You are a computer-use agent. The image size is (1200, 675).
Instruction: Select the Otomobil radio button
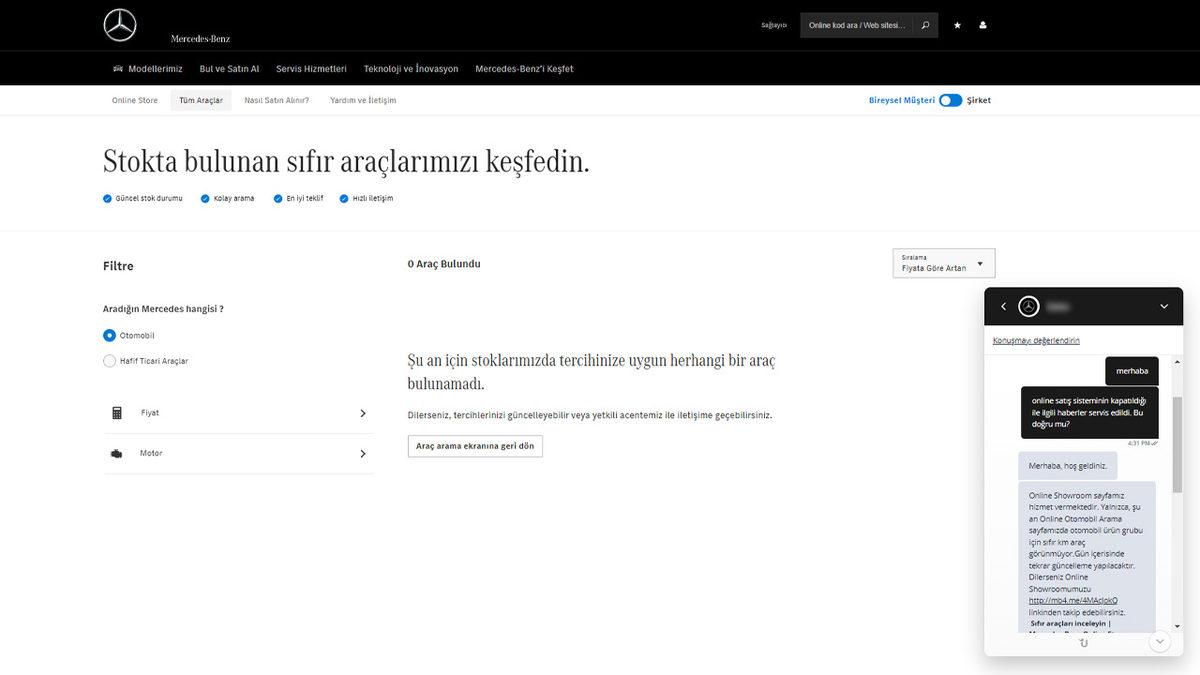pyautogui.click(x=109, y=335)
